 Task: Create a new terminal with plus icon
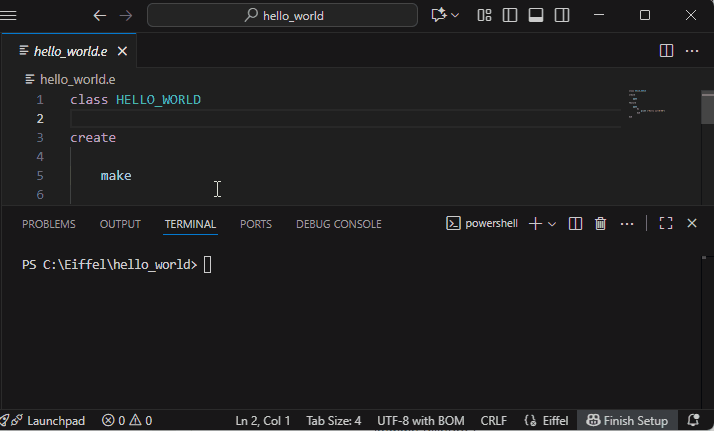pos(535,223)
